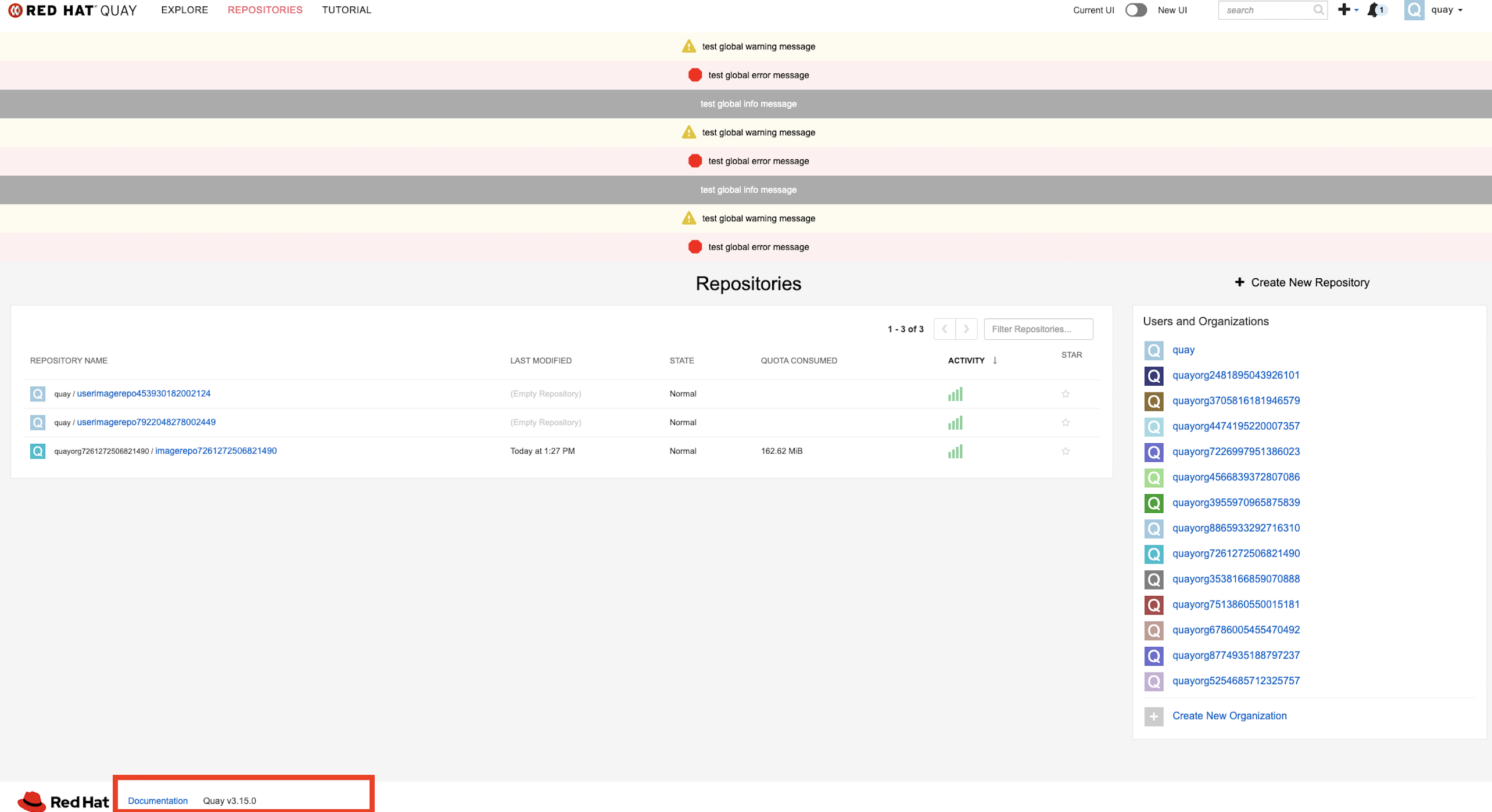Click the search magnifier icon

1318,10
